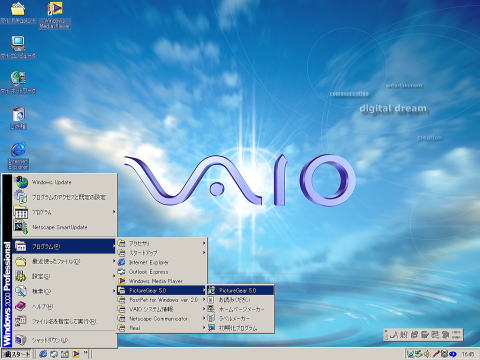Open お読みください readme document entry
Image resolution: width=480 pixels, height=360 pixels.
coord(240,300)
